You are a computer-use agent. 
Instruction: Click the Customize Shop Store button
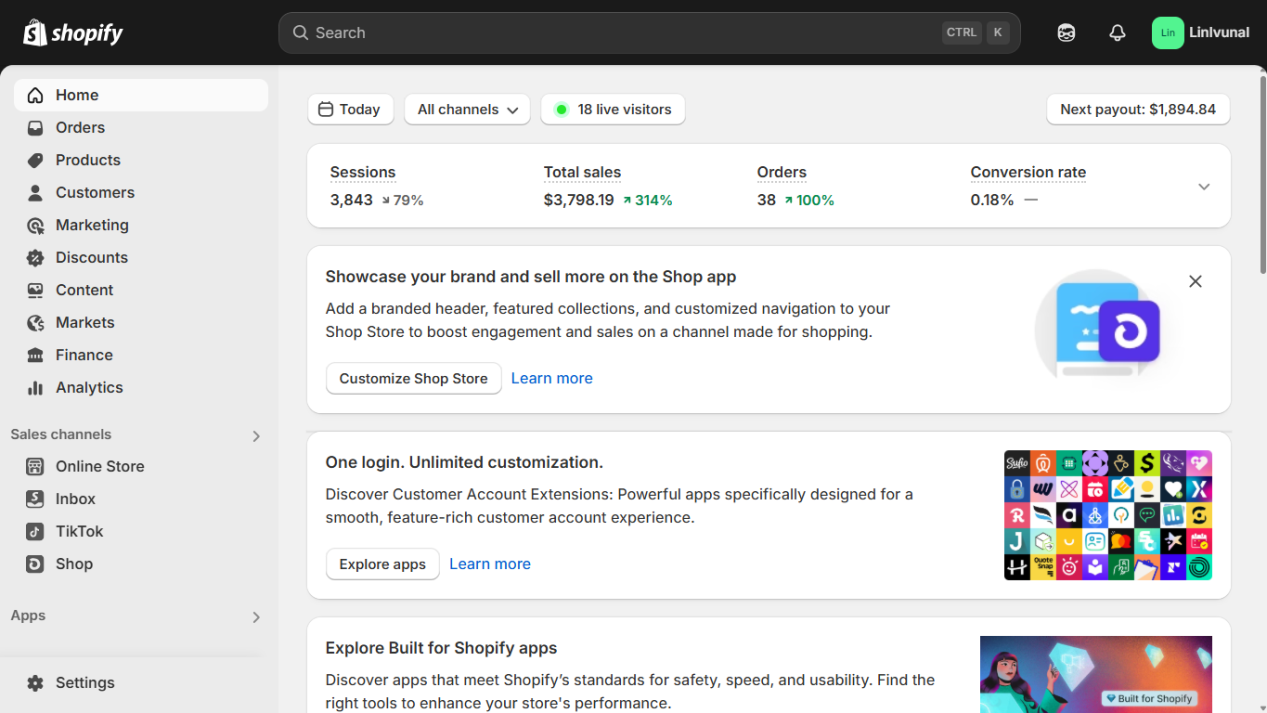pos(413,379)
